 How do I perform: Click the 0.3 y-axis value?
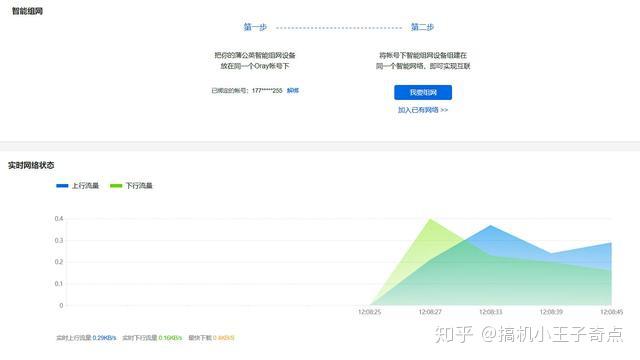pyautogui.click(x=59, y=240)
